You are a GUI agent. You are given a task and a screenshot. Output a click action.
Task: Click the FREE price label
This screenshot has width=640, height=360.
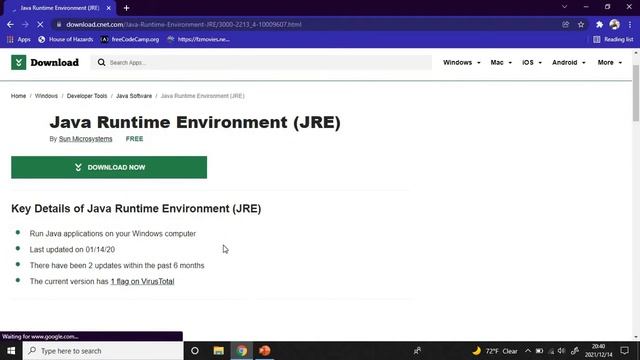tap(134, 139)
